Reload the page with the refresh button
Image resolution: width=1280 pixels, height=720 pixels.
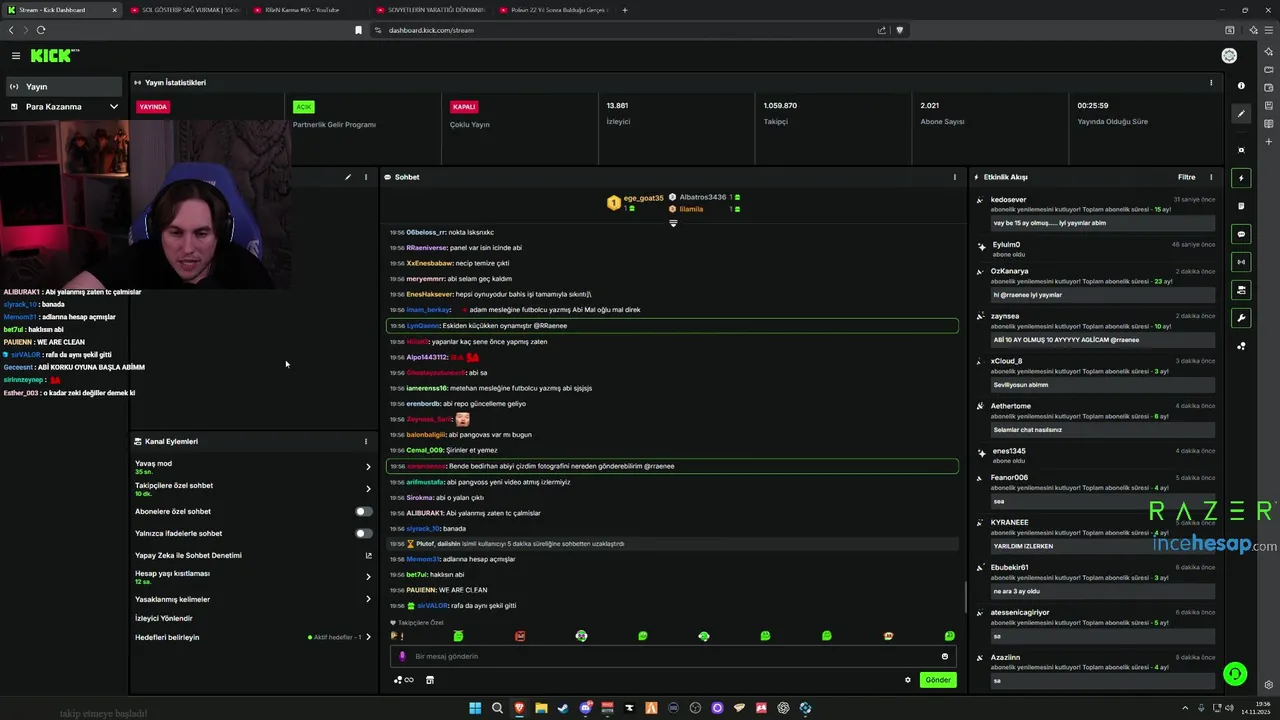[41, 30]
